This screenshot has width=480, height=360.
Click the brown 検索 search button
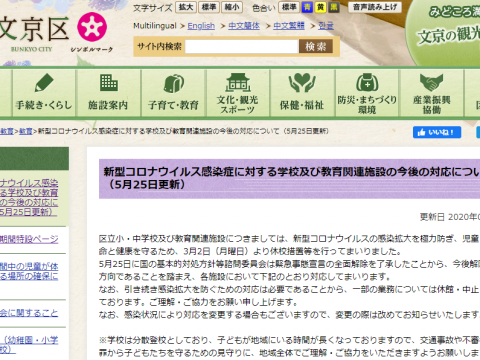click(316, 46)
